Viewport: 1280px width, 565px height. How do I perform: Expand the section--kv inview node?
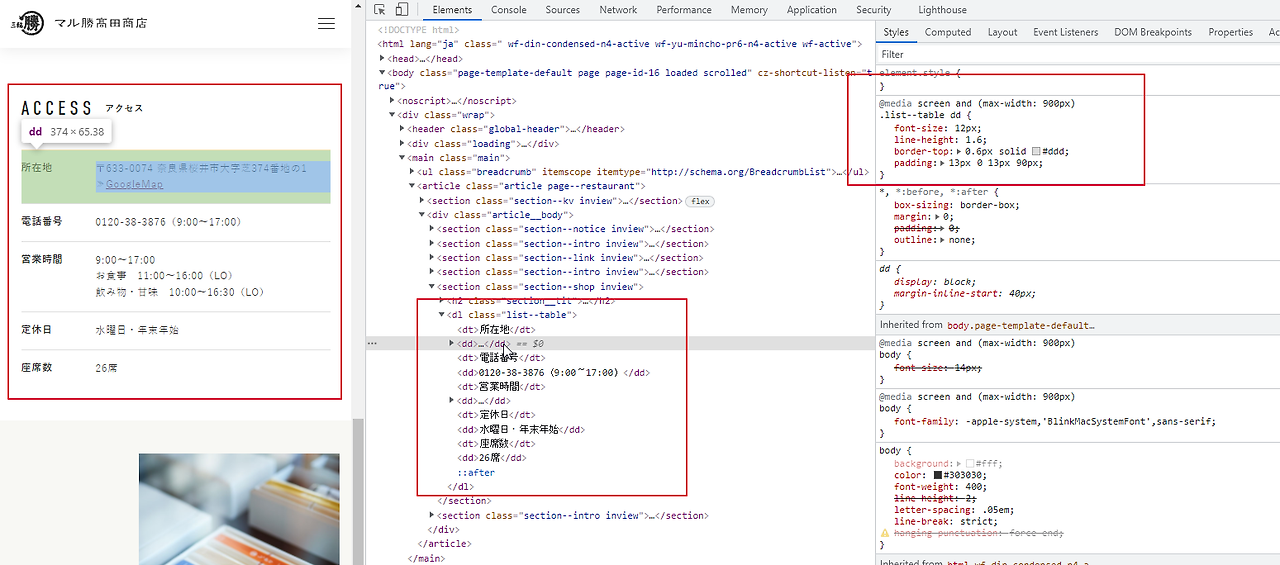click(x=422, y=201)
